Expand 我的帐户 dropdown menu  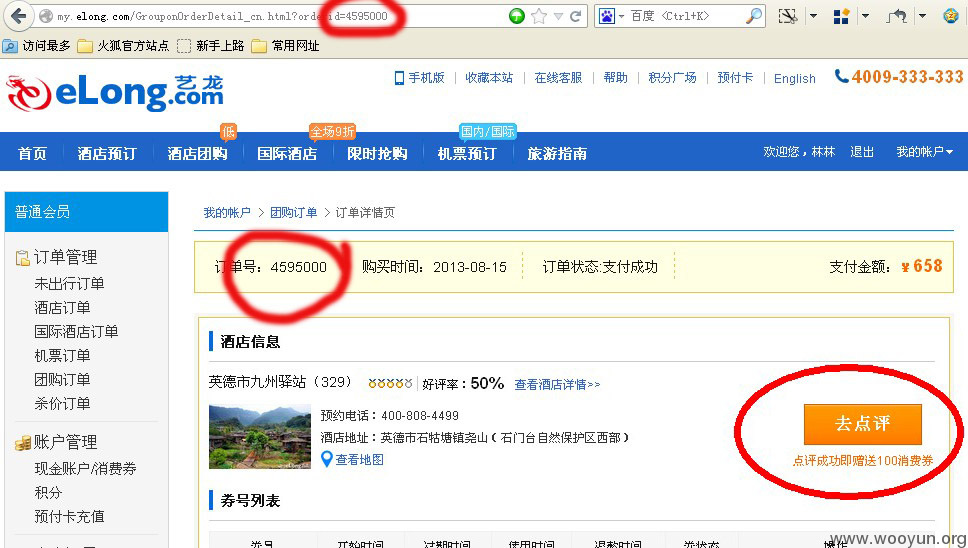[x=924, y=152]
